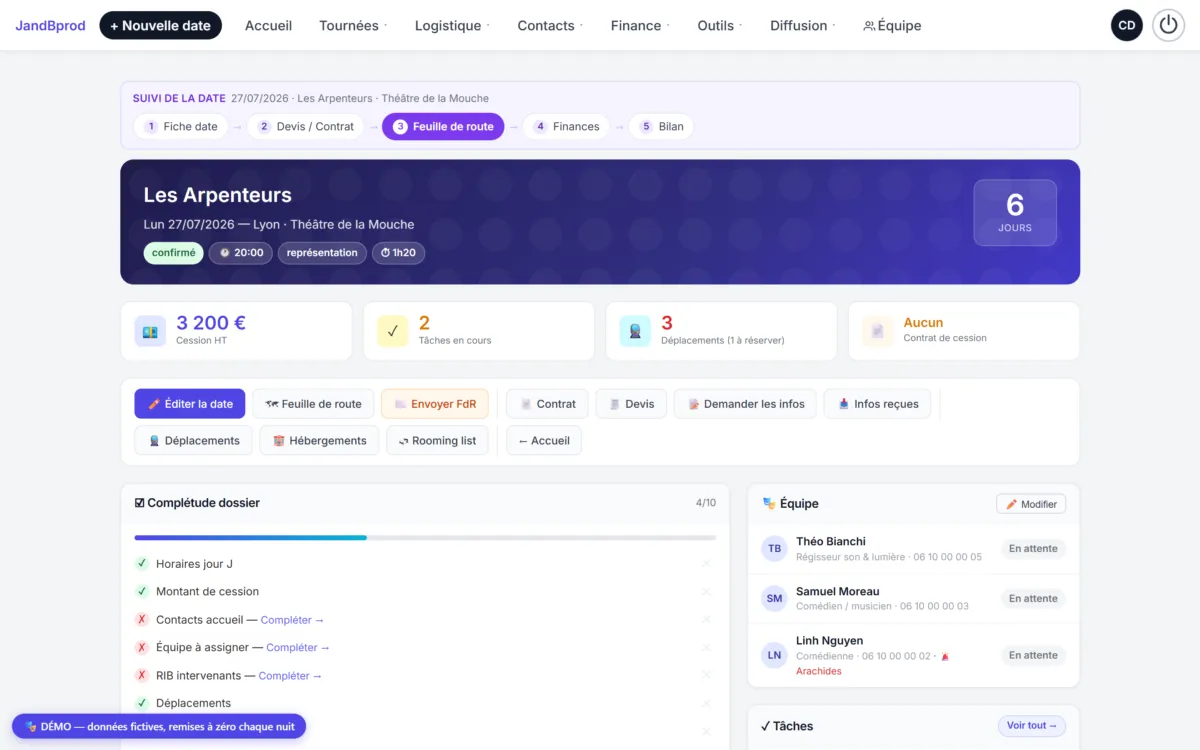Click the Tâches en cours checkmark icon
The width and height of the screenshot is (1200, 750).
[393, 331]
